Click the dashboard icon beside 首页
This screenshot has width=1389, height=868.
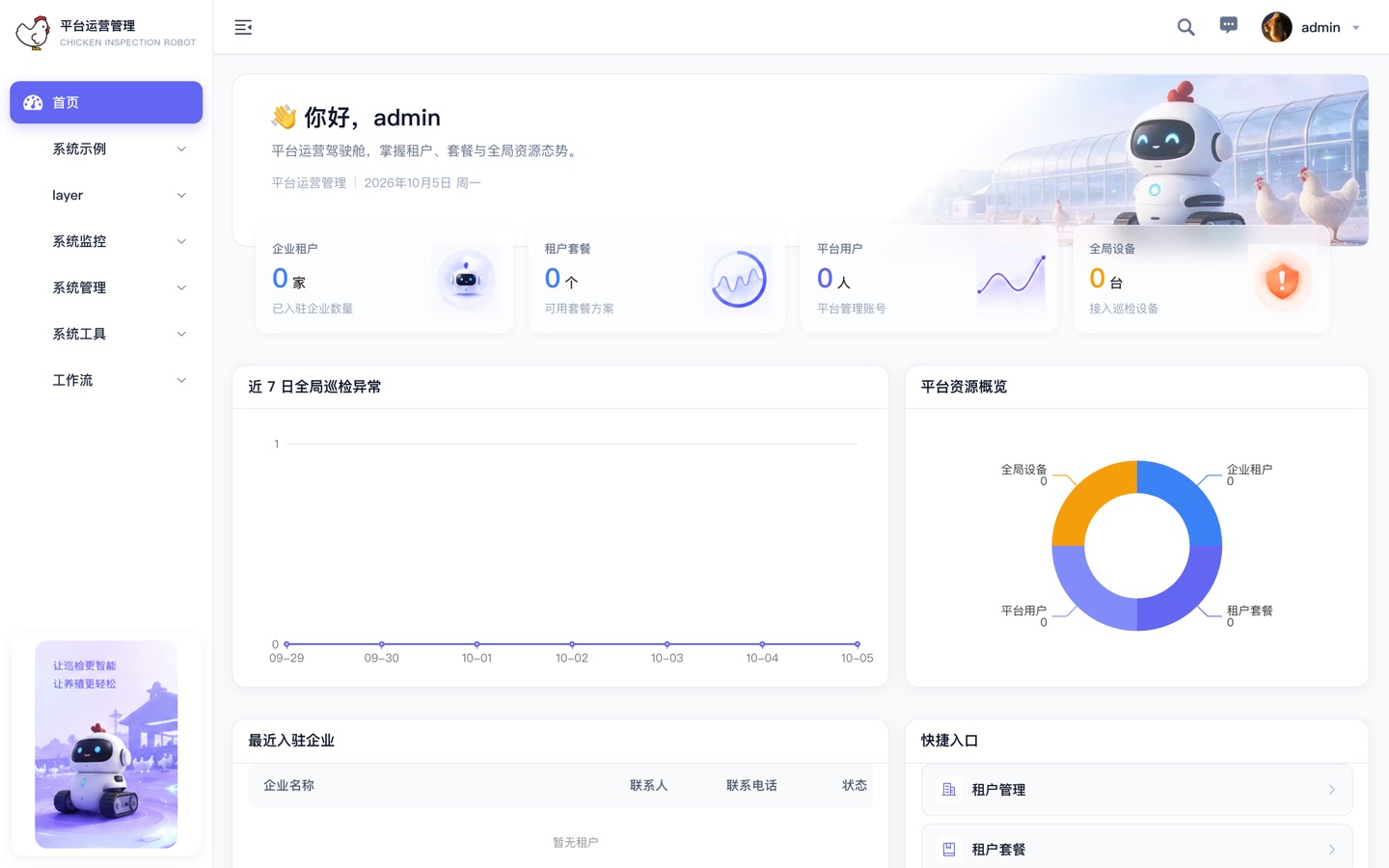click(x=33, y=102)
